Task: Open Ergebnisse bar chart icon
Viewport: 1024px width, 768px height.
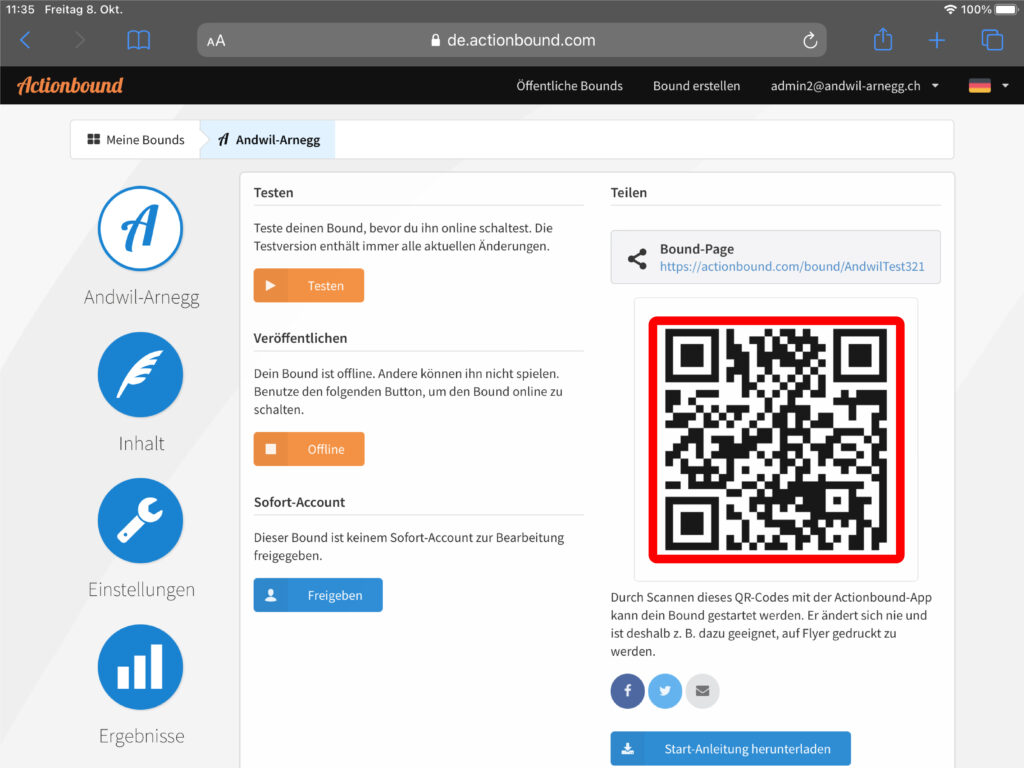Action: (x=140, y=667)
